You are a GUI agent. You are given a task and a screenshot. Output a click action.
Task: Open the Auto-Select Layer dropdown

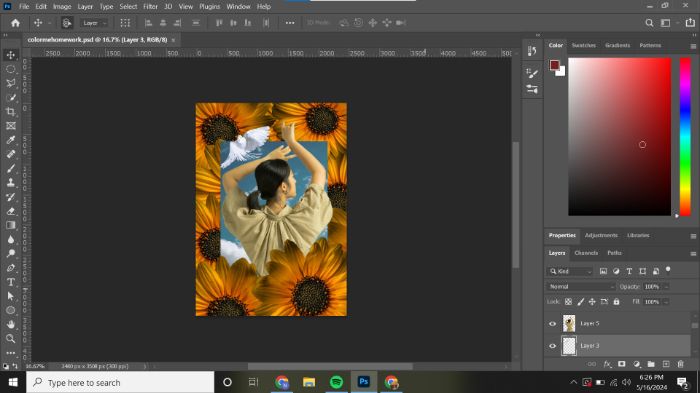point(94,23)
